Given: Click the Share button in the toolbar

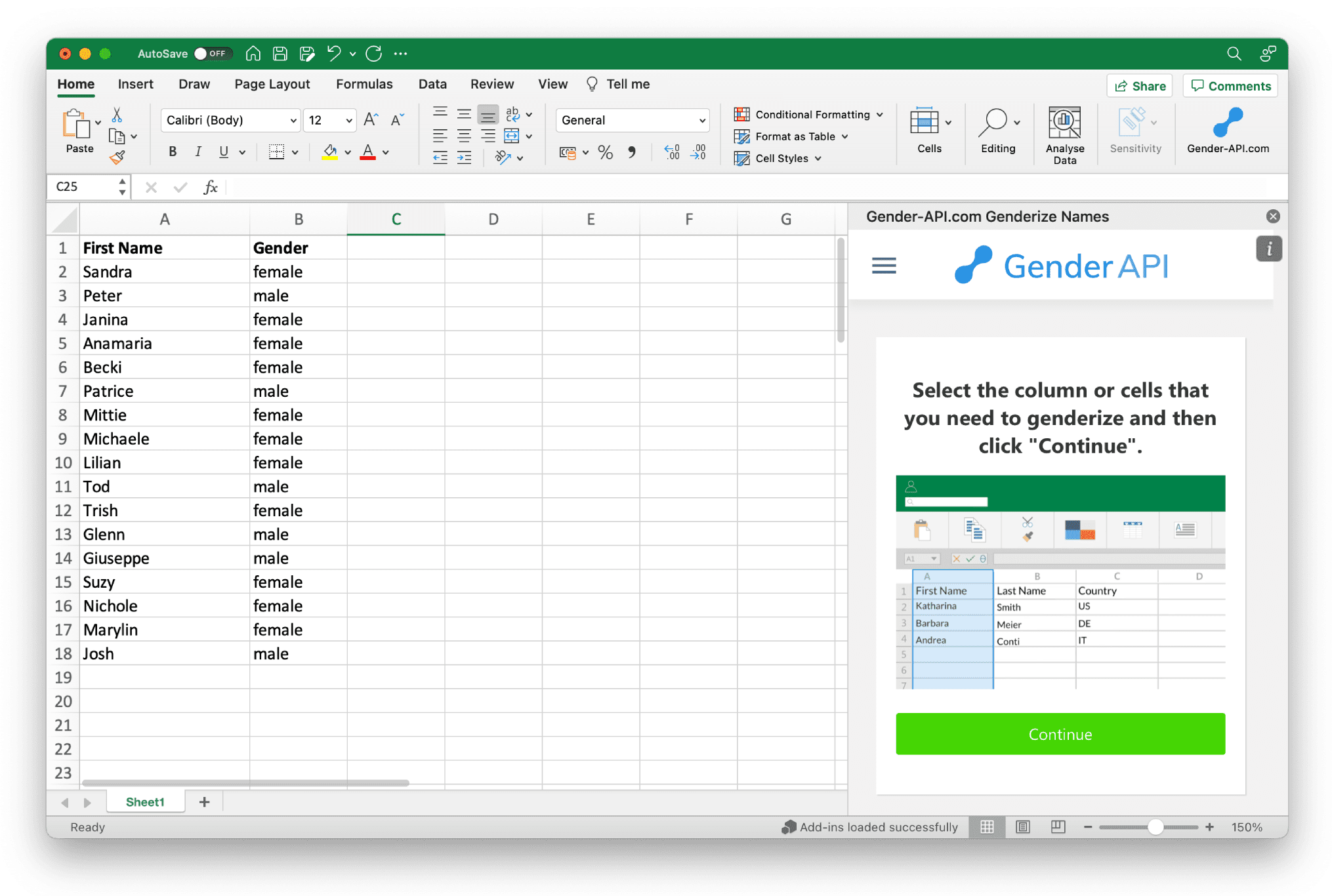Looking at the screenshot, I should (1140, 85).
